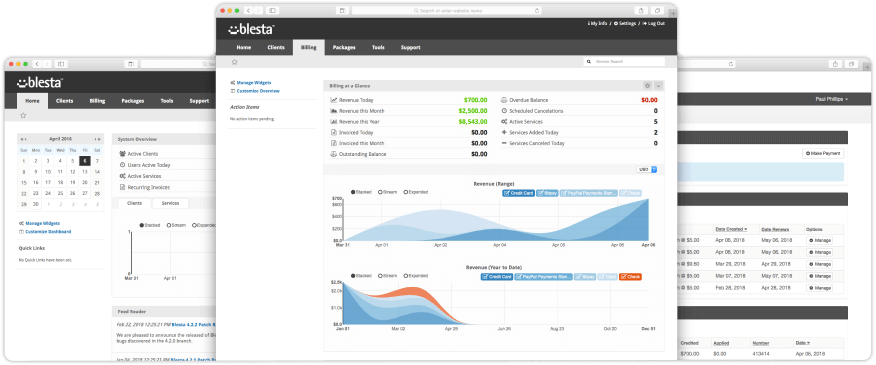Click the Services Added Today plus icon
Image resolution: width=876 pixels, height=365 pixels.
(504, 132)
